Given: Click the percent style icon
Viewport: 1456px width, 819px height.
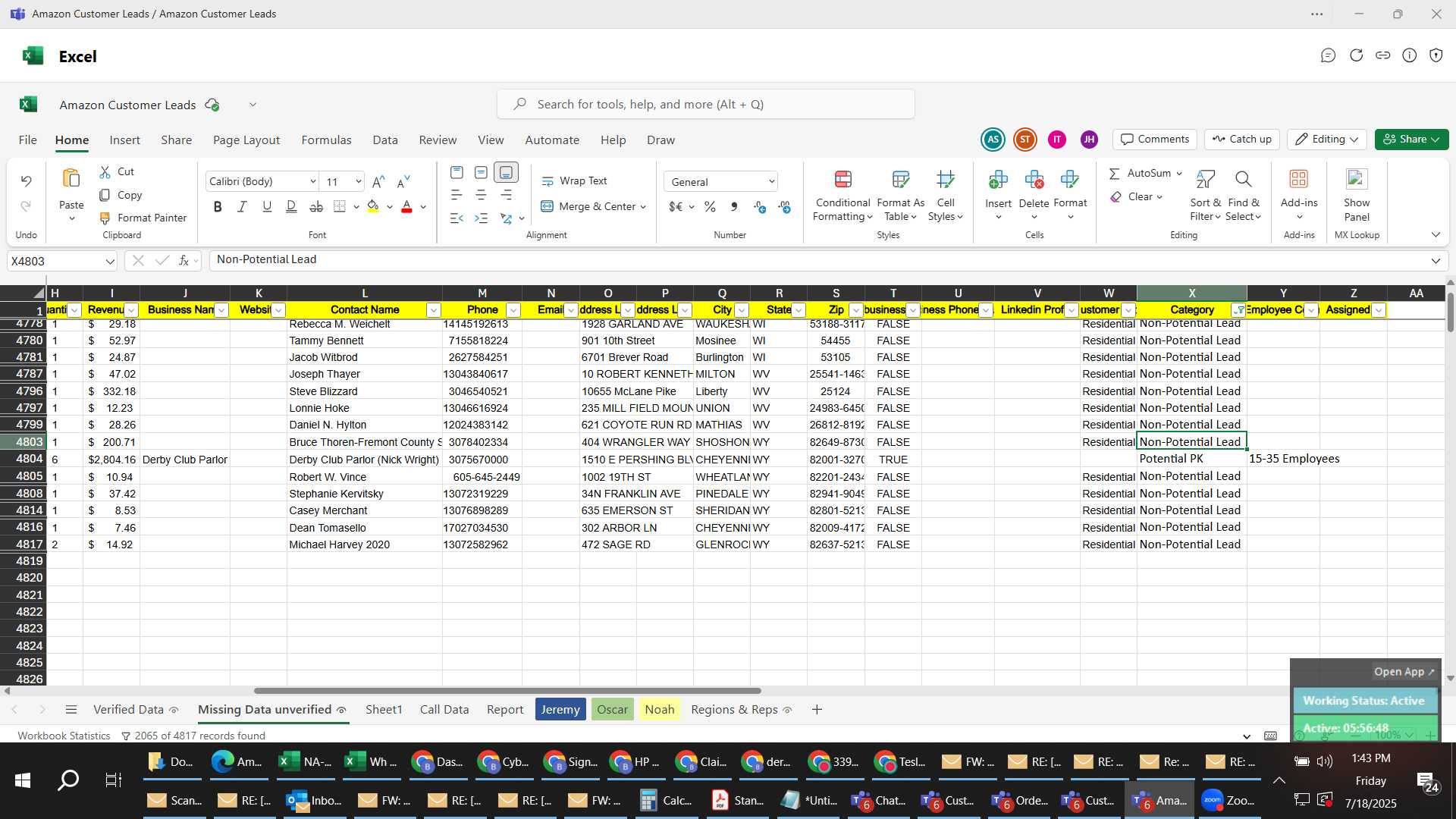Looking at the screenshot, I should (710, 206).
